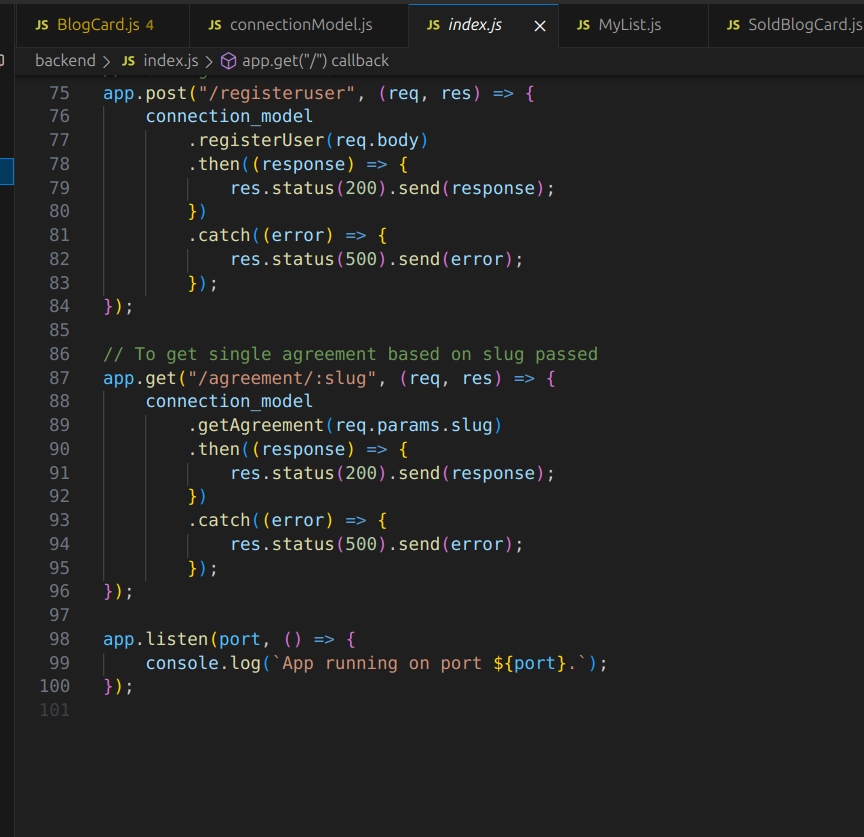Click the cube symbol icon in breadcrumbs
Screen dimensions: 864x837
[228, 61]
